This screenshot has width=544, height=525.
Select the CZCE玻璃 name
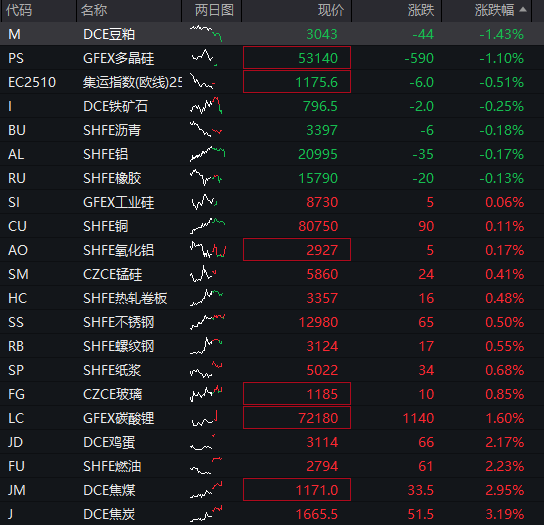[x=112, y=394]
